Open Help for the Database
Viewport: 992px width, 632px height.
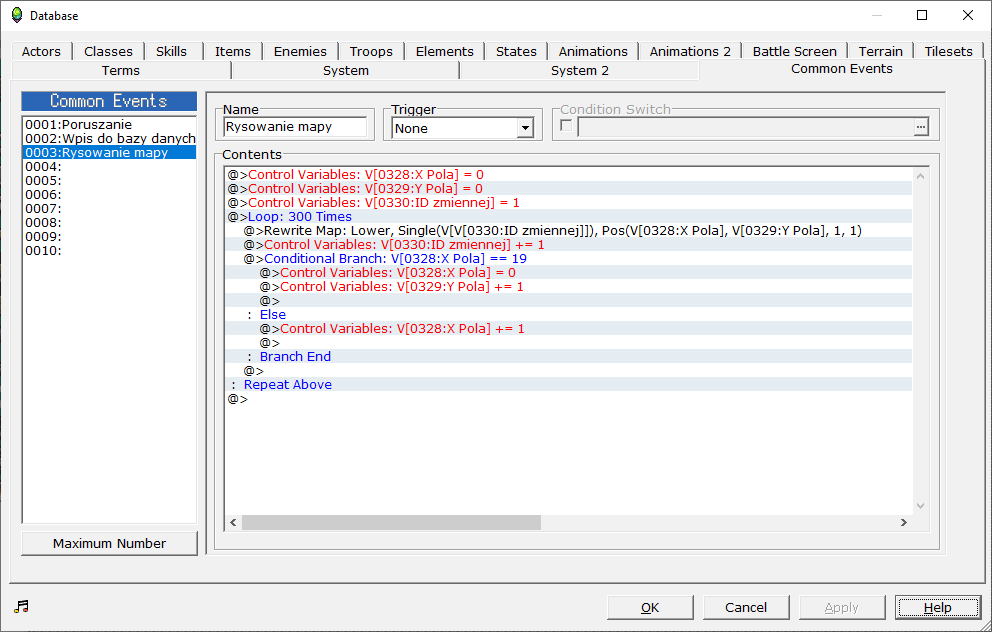click(x=938, y=607)
